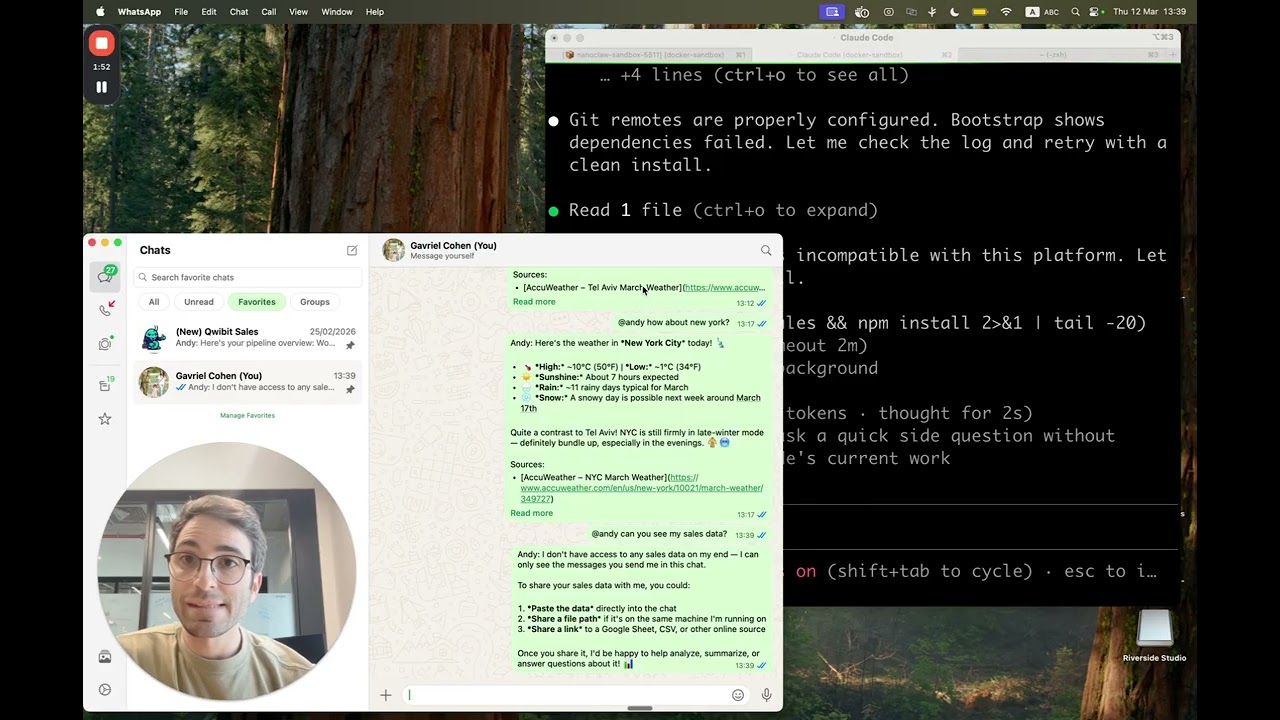Open the Call menu
The height and width of the screenshot is (720, 1280).
[x=269, y=12]
